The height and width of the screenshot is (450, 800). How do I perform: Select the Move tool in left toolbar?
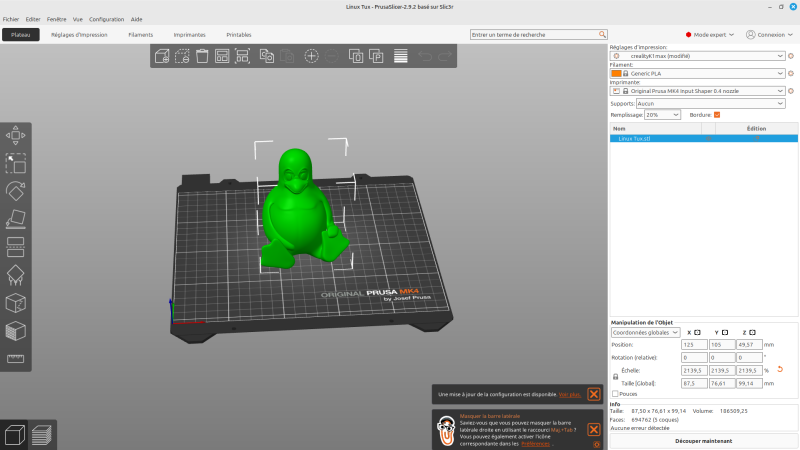(16, 134)
